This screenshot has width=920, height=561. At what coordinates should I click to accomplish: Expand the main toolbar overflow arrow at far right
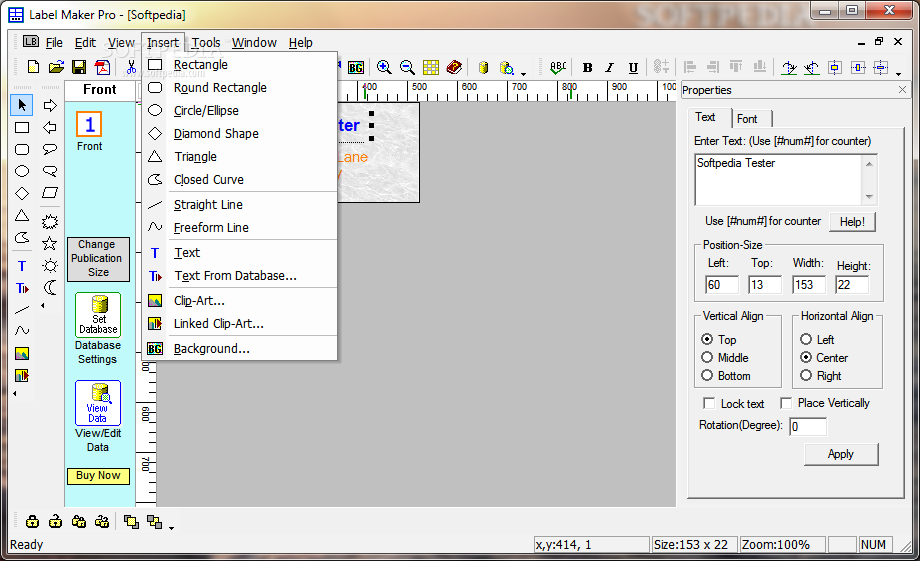(898, 73)
